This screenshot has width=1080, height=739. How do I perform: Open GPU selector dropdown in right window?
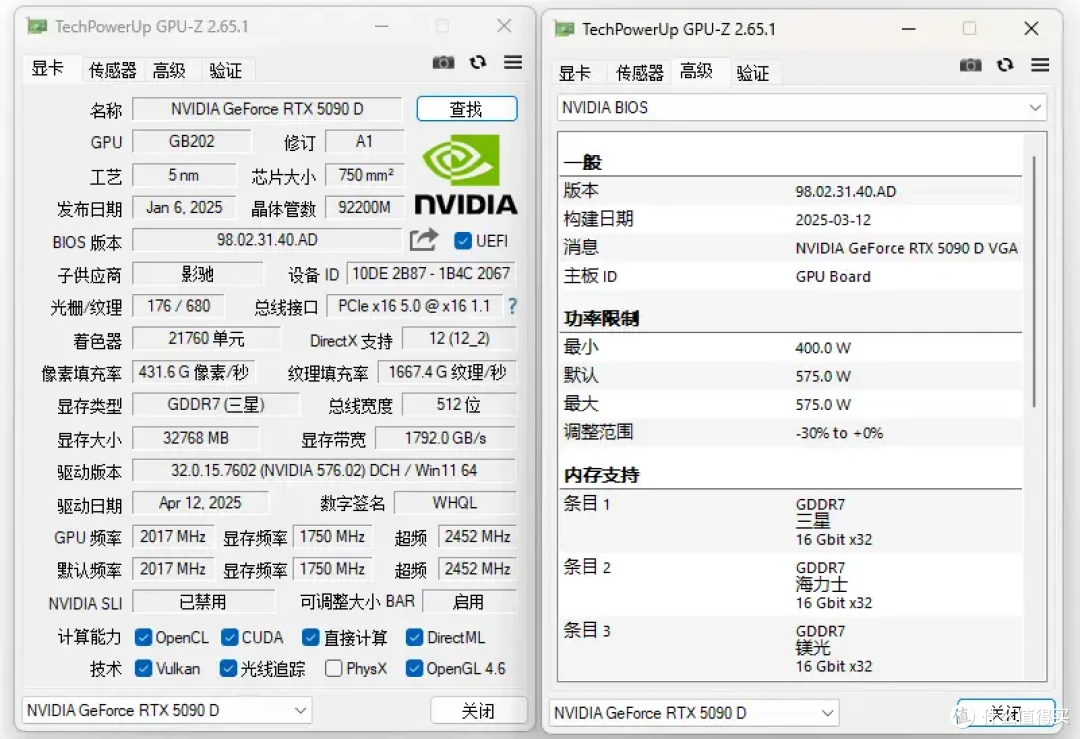(694, 713)
